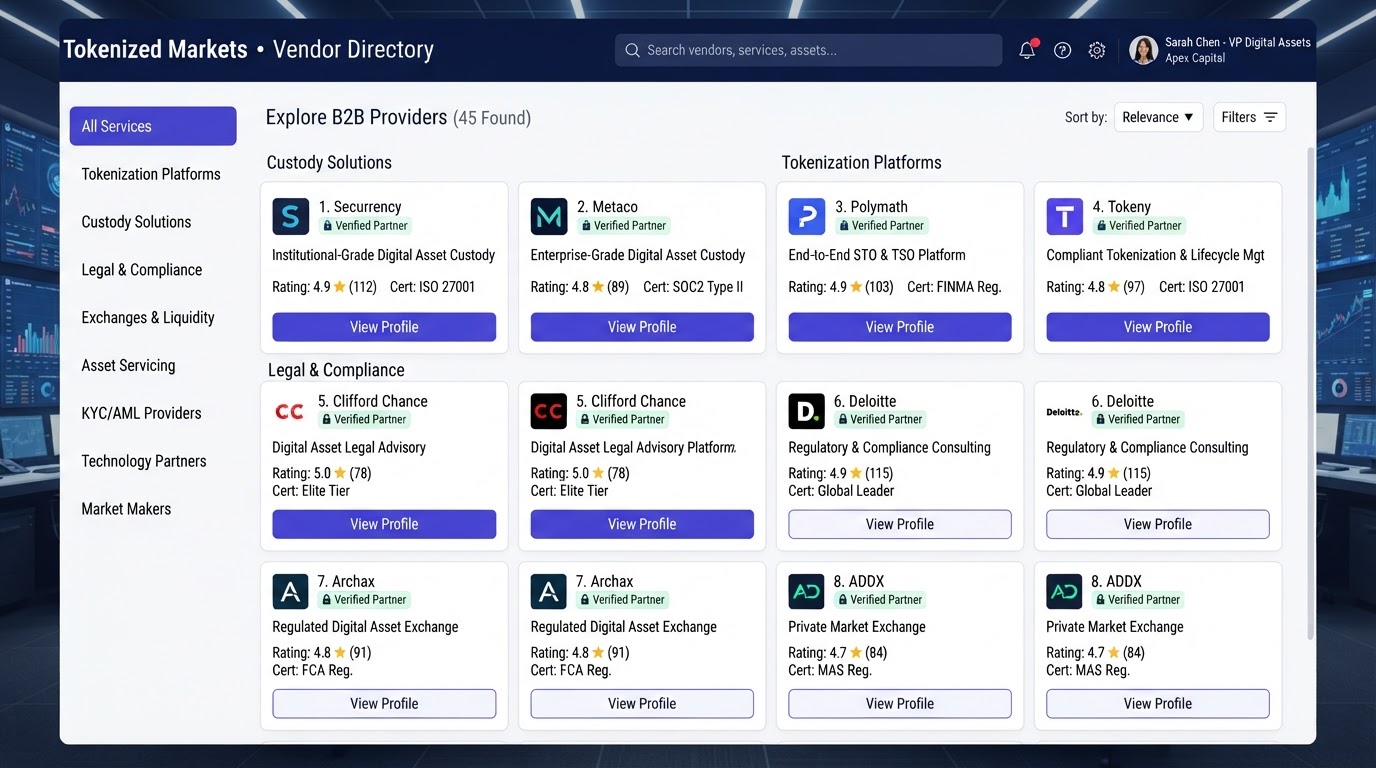Click the Tokenized Markets Vendor Directory title

point(249,49)
